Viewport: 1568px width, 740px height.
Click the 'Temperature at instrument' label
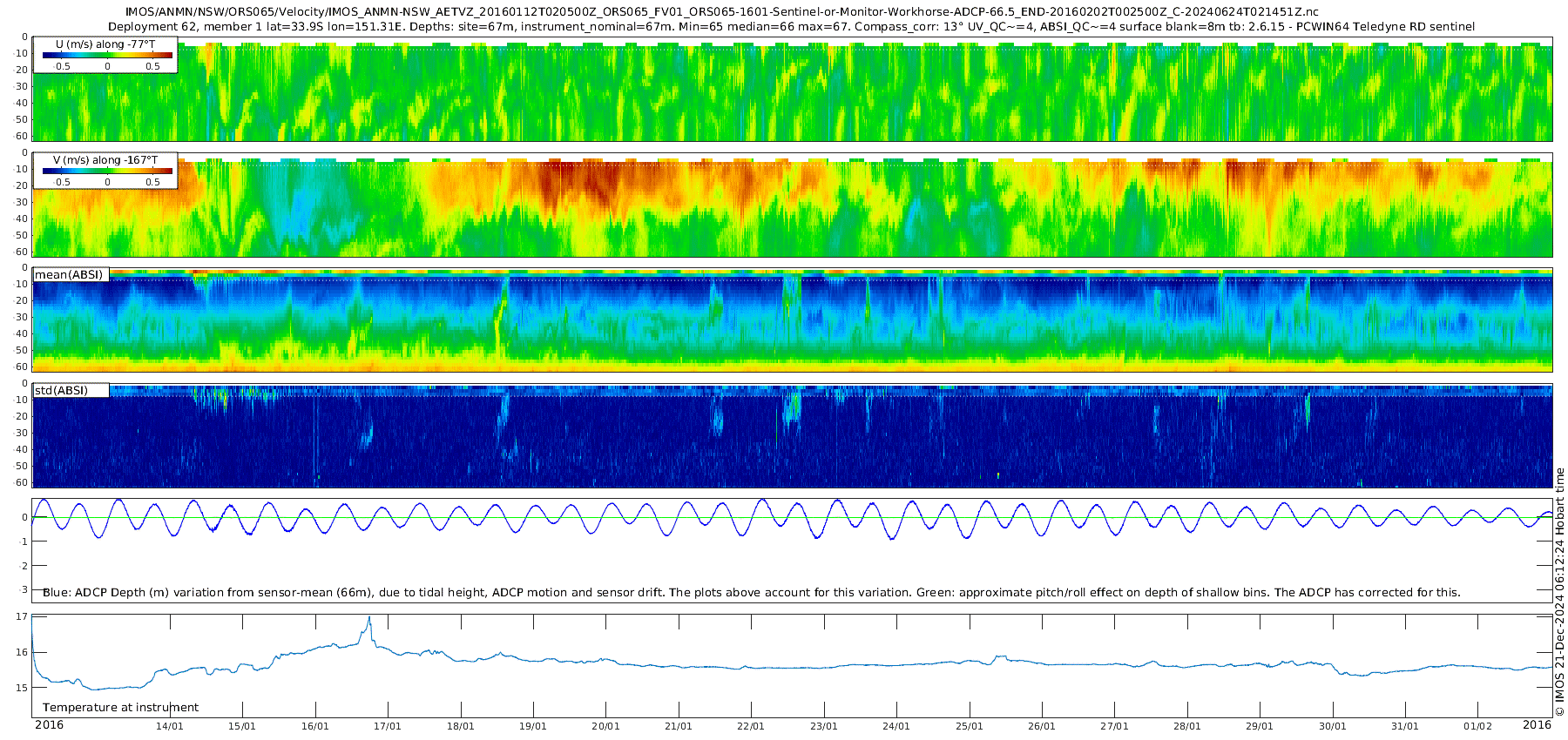click(x=120, y=708)
